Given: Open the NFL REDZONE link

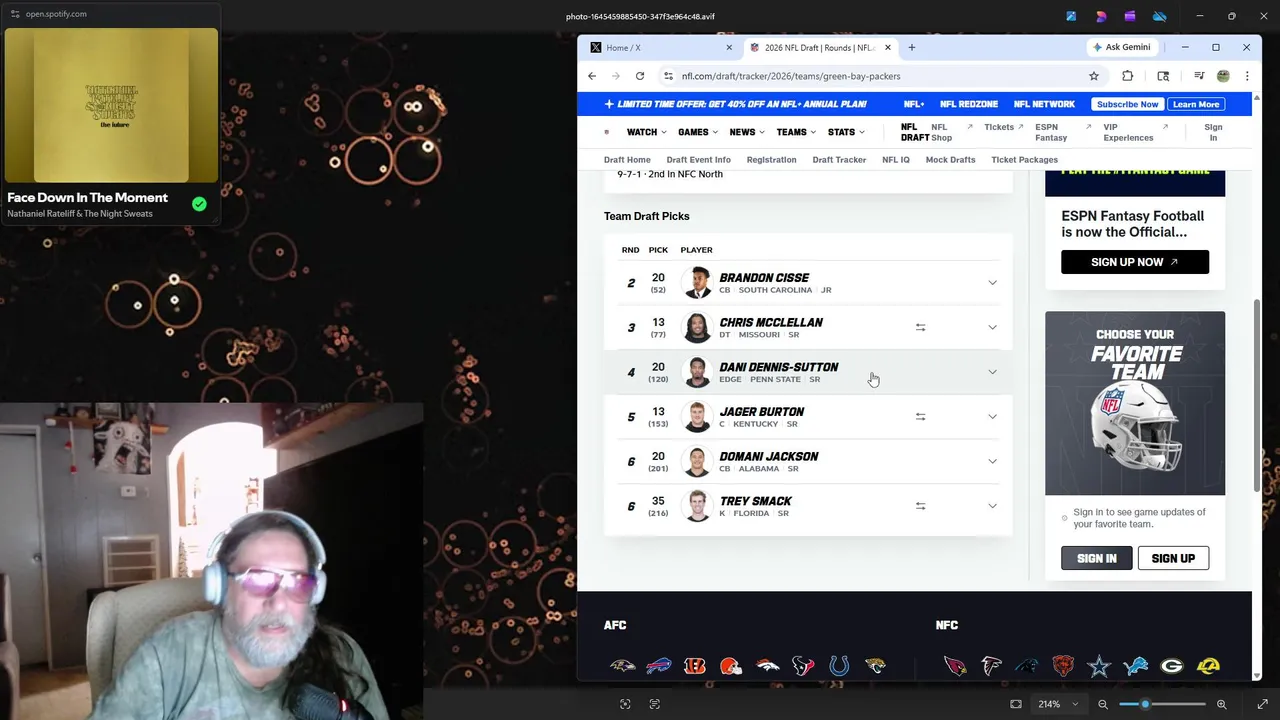Looking at the screenshot, I should (969, 104).
